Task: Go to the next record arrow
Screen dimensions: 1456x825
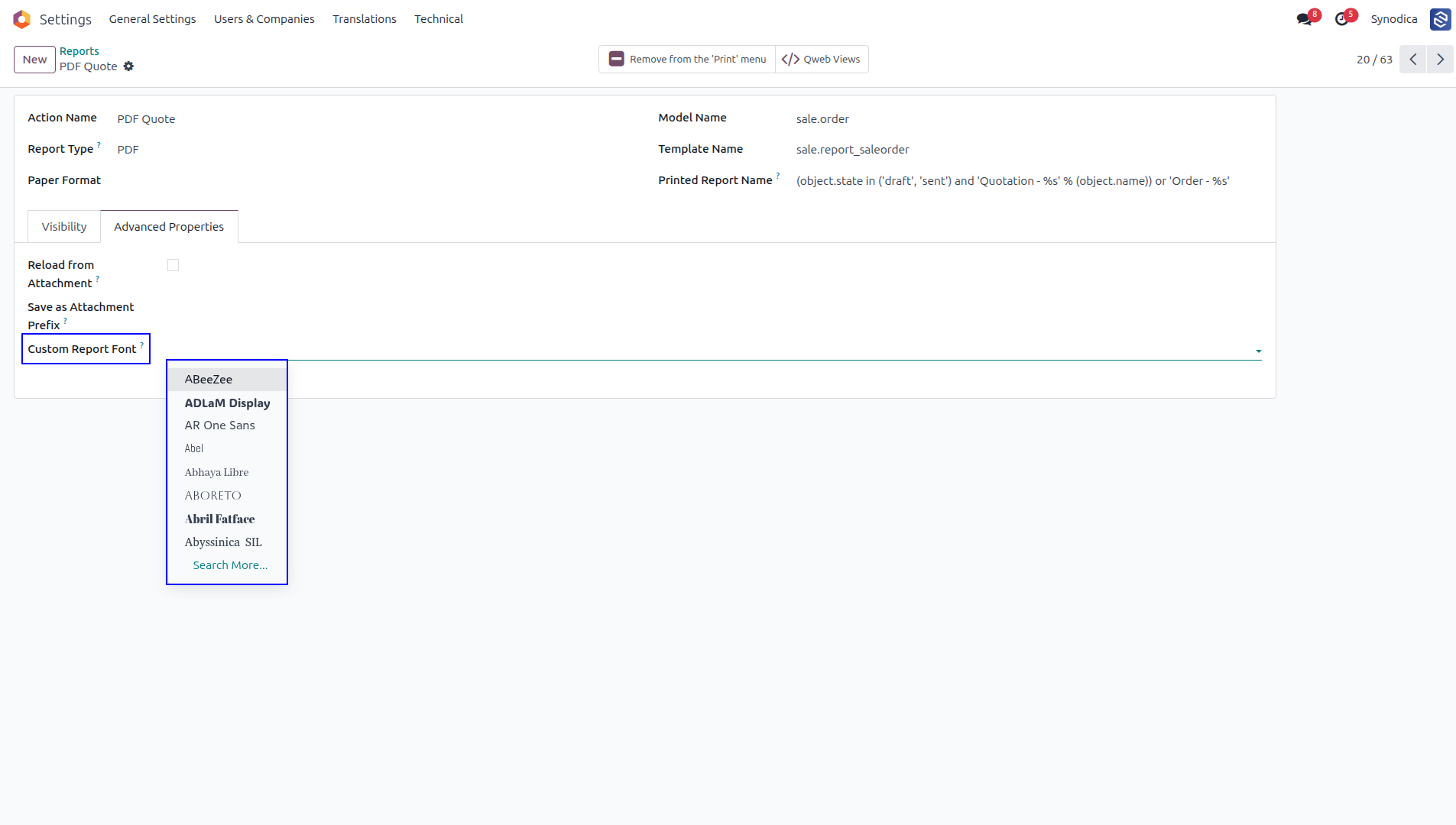Action: click(1440, 60)
